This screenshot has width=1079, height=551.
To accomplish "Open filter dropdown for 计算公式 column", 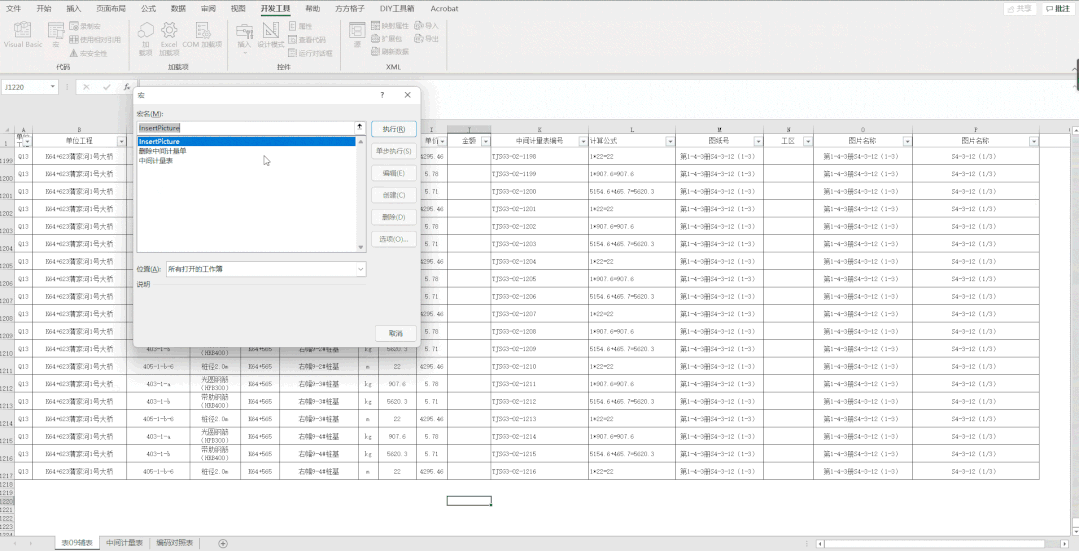I will 670,141.
